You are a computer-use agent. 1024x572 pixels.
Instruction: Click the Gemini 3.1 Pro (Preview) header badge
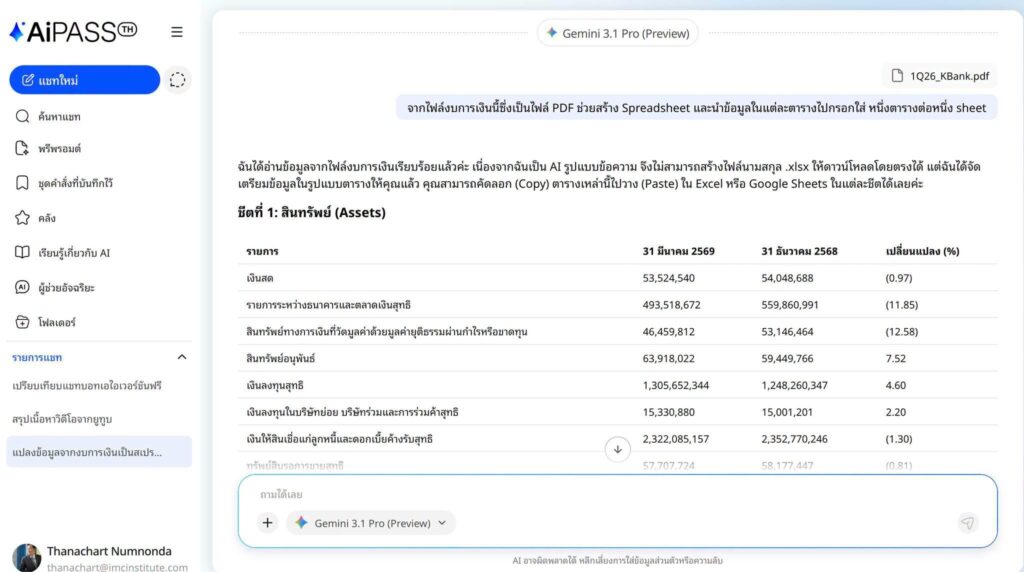(618, 33)
